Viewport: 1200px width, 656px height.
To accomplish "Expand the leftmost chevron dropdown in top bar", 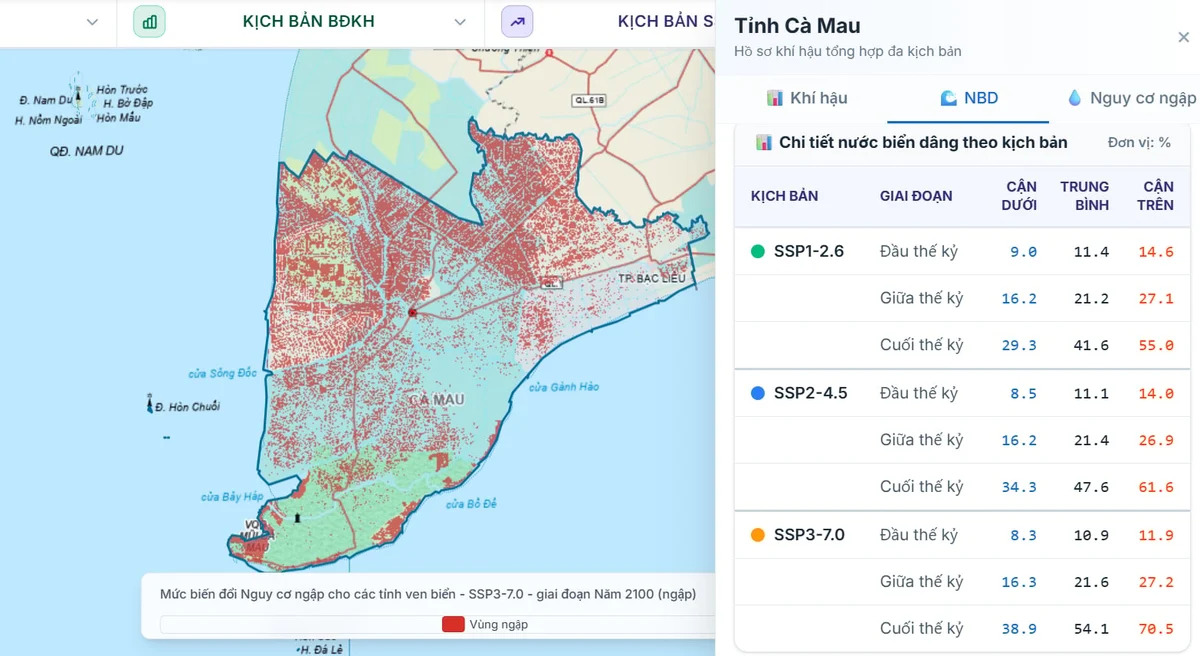I will click(x=92, y=22).
